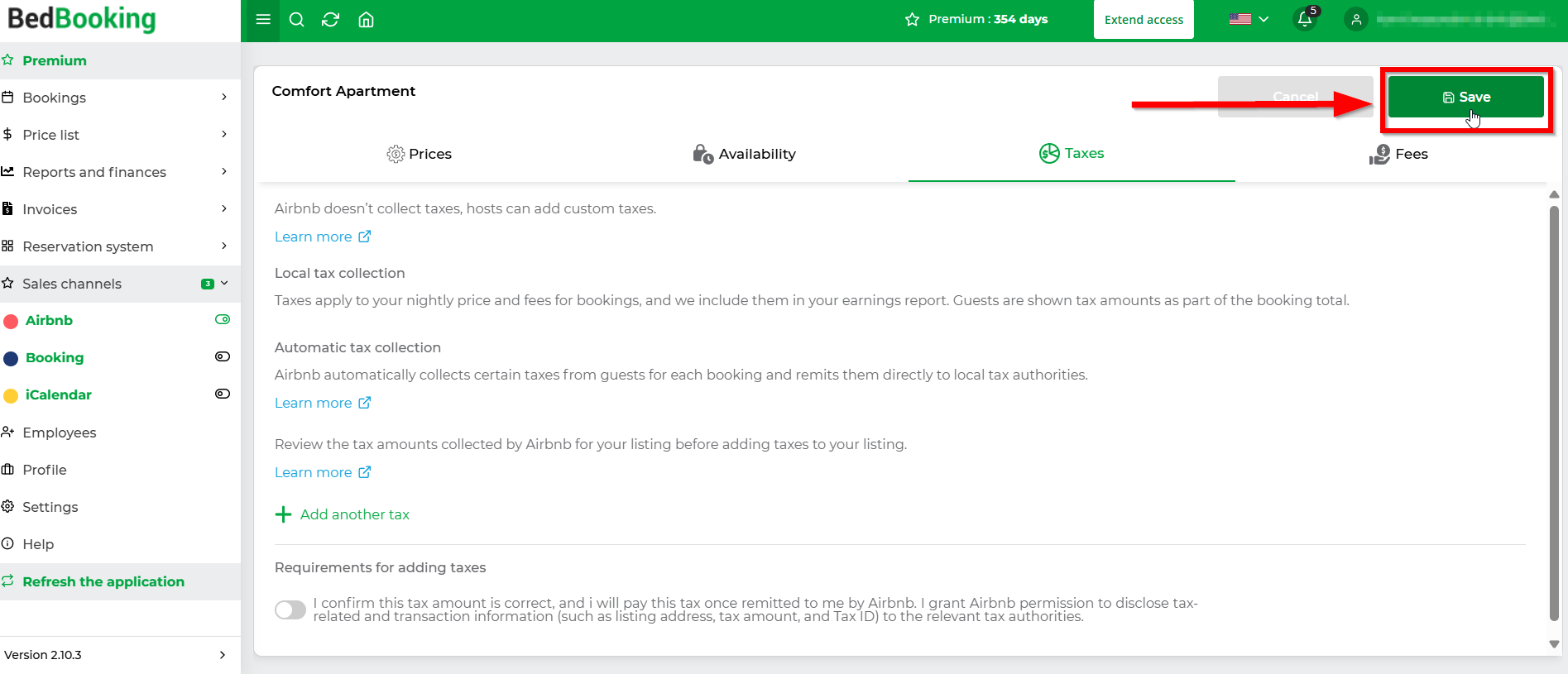Open the Booking sales channel
Image resolution: width=1568 pixels, height=674 pixels.
pos(55,357)
